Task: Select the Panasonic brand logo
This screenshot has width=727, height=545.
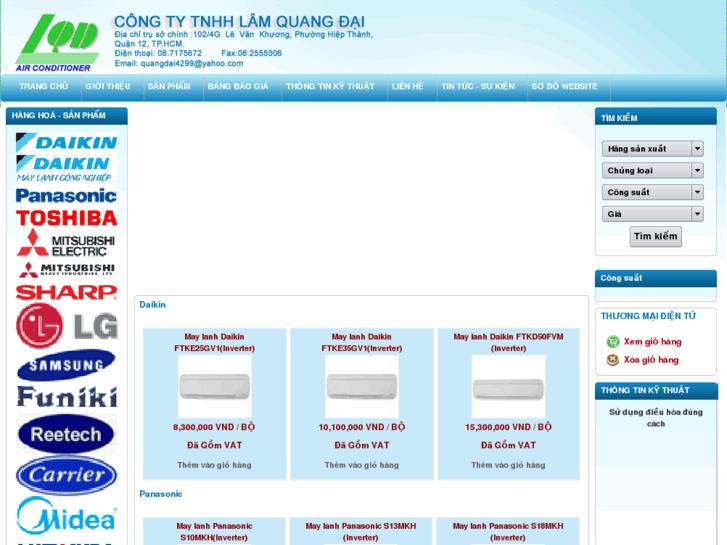Action: click(x=66, y=196)
